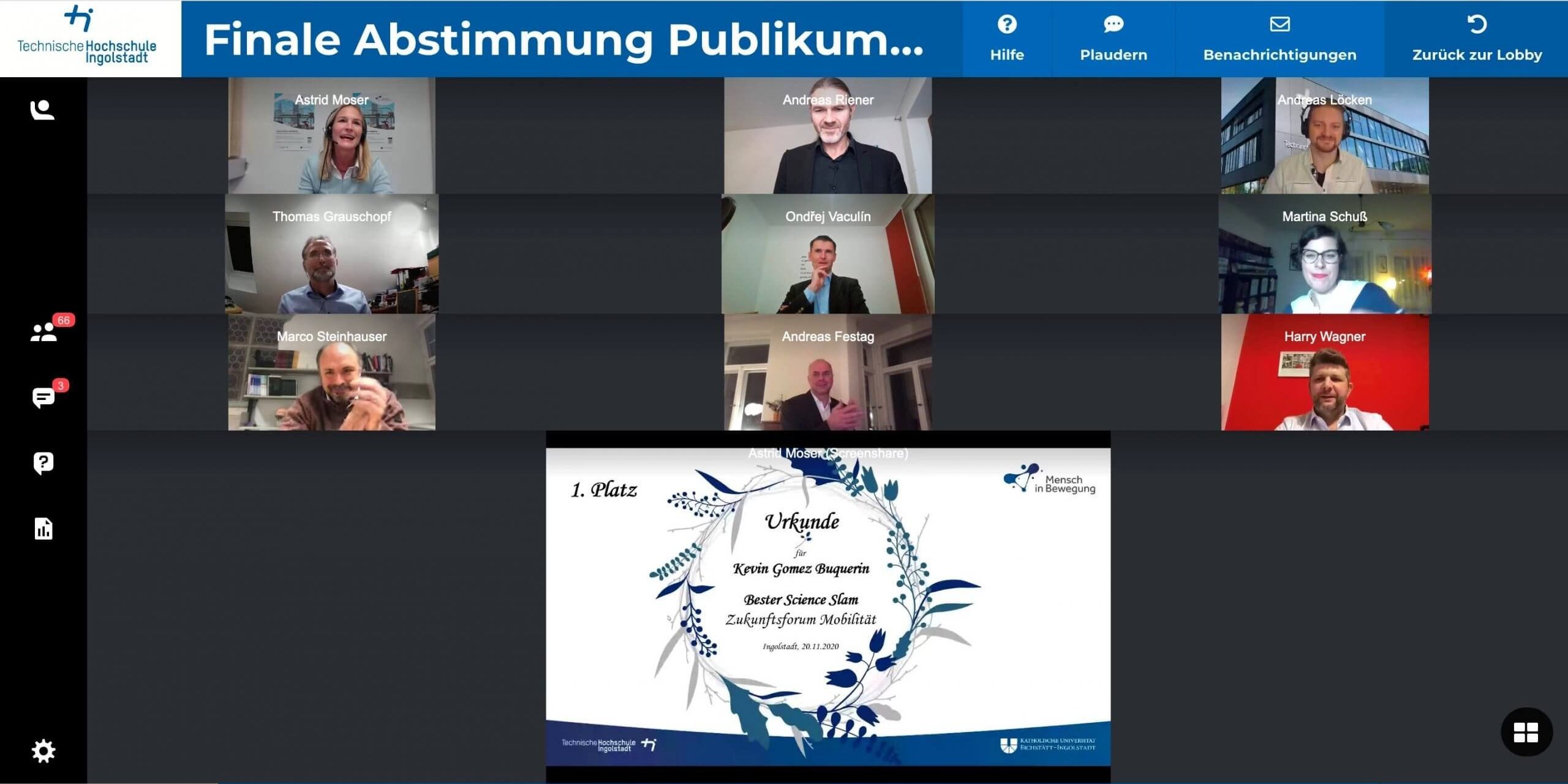This screenshot has height=784, width=1568.
Task: Select Martina Schuß's video tile
Action: (1324, 254)
